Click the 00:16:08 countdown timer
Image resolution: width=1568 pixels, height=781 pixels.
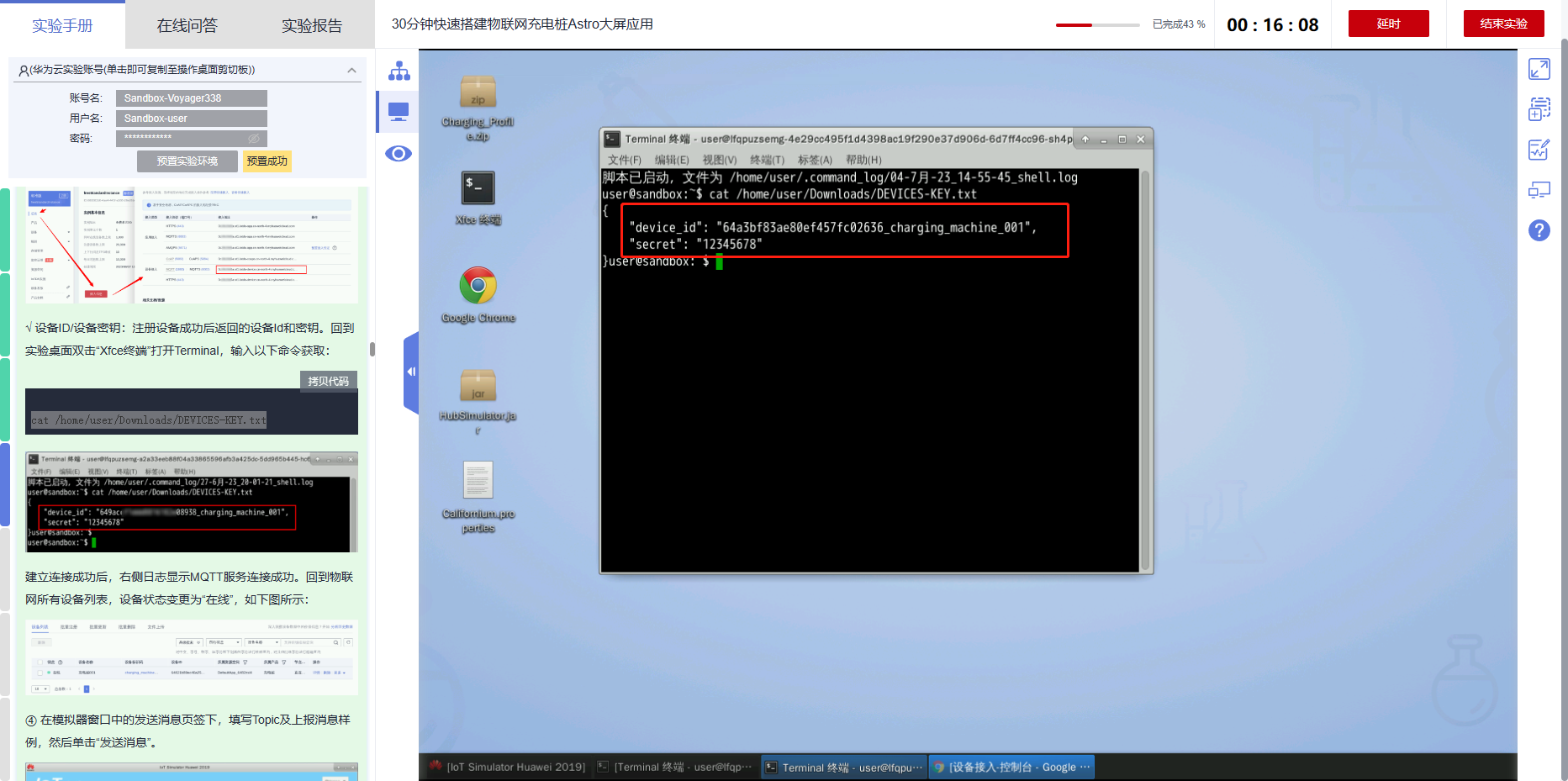point(1273,25)
